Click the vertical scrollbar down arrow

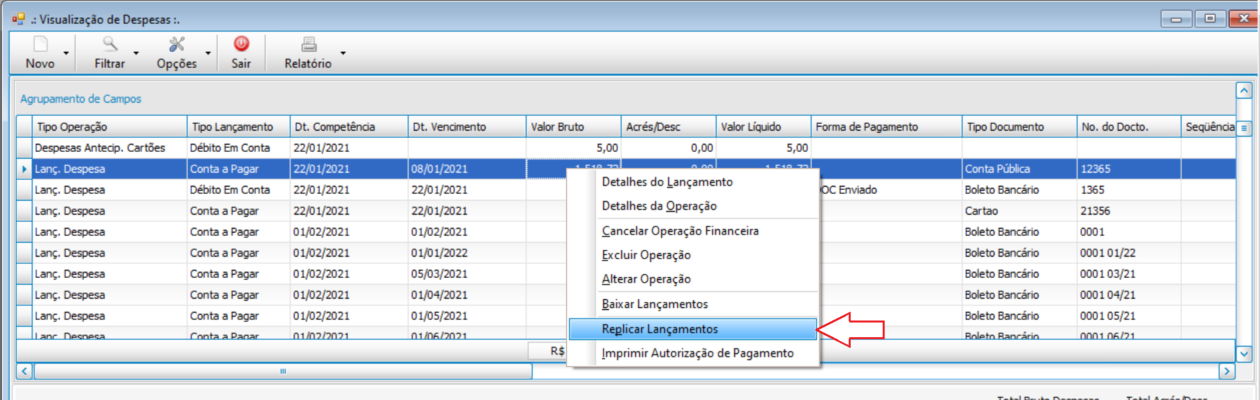[1244, 354]
